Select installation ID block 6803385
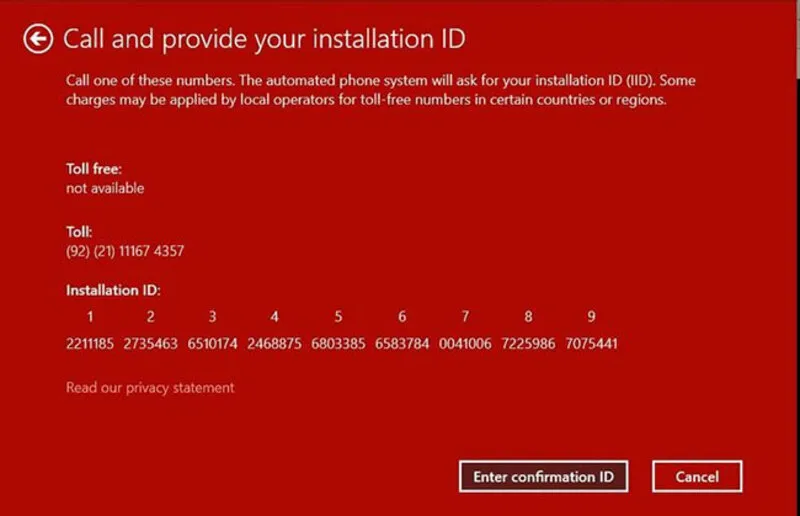Screen dimensions: 800x516 pos(338,343)
